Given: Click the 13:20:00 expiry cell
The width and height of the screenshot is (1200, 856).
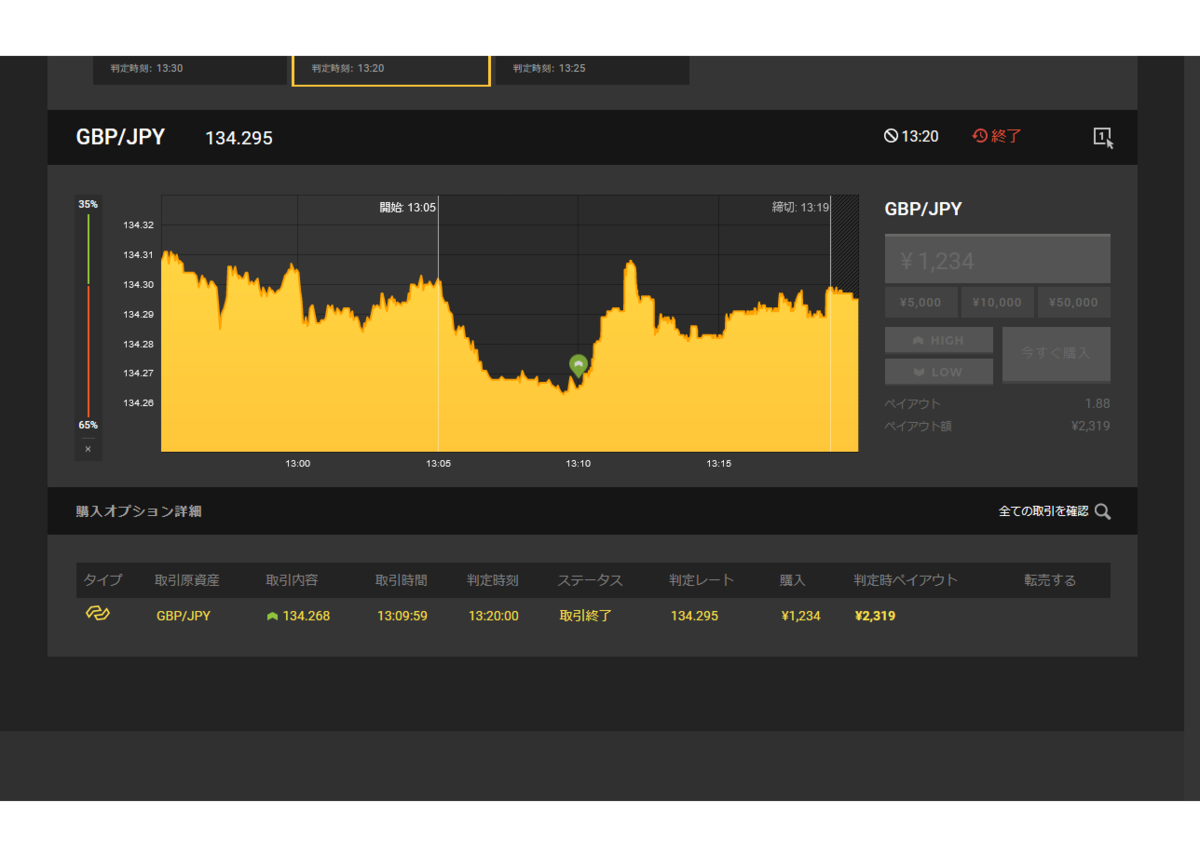Looking at the screenshot, I should click(493, 616).
